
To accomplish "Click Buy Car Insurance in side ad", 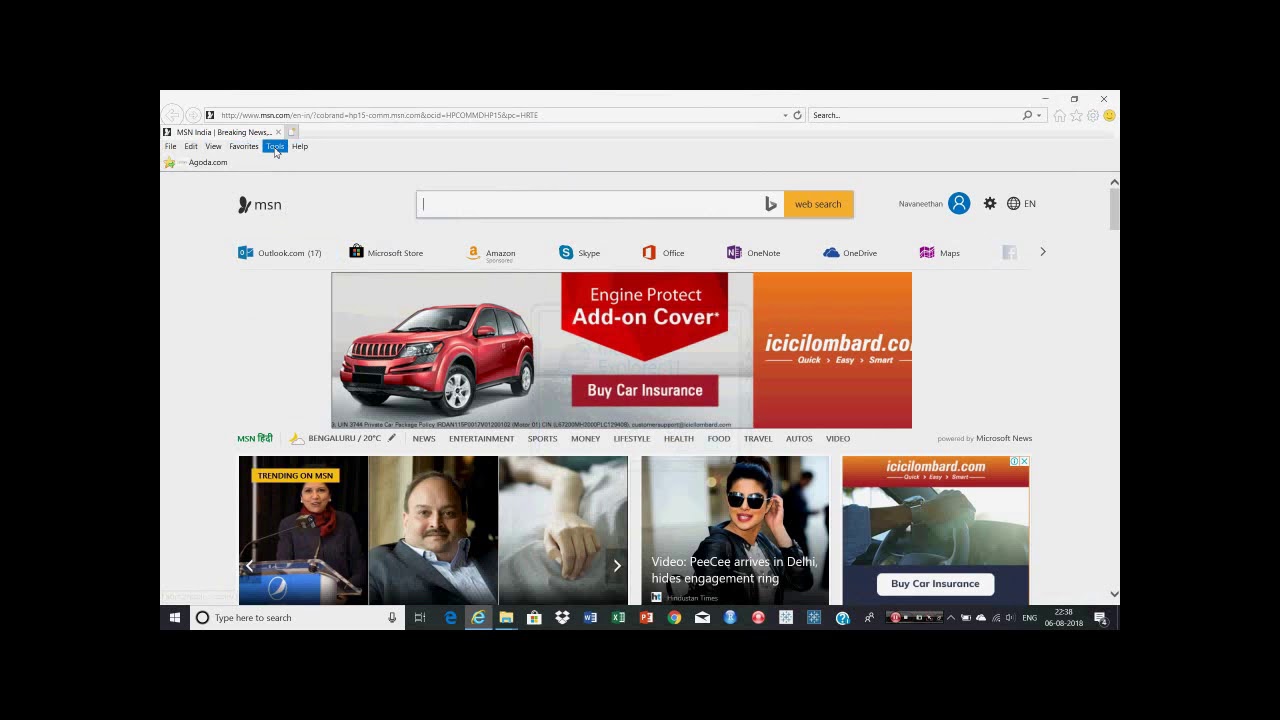I will pos(935,584).
